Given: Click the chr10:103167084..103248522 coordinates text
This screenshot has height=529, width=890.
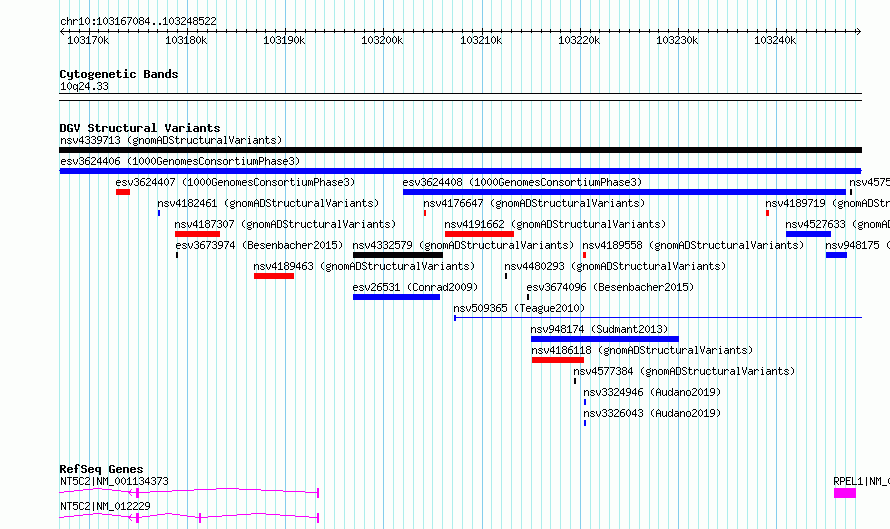Looking at the screenshot, I should click(138, 22).
